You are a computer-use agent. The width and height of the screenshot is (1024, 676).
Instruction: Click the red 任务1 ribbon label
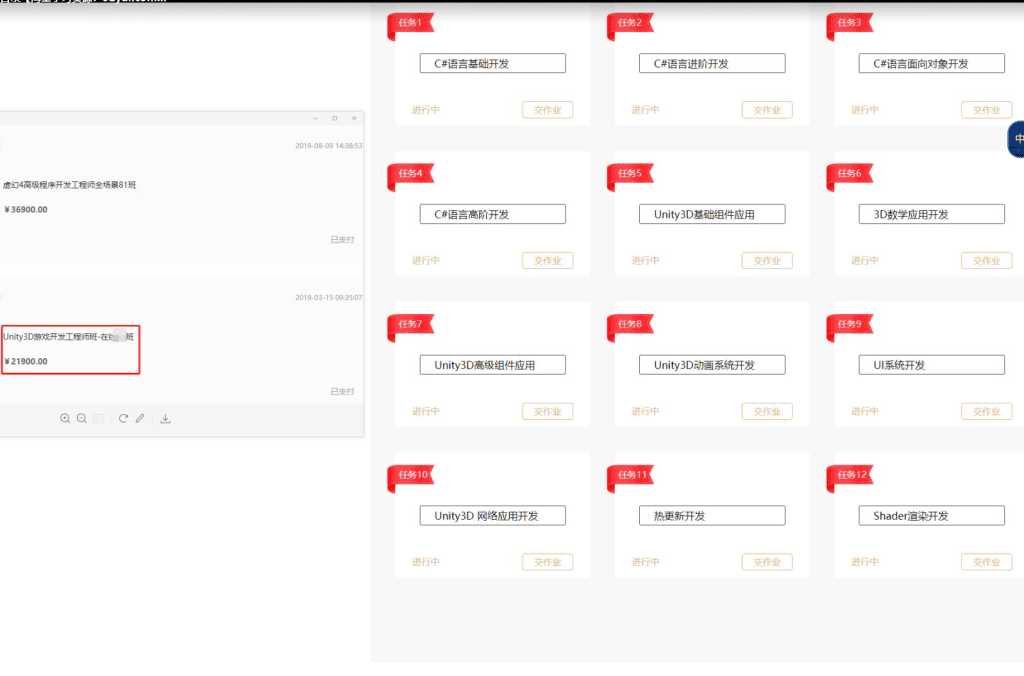pos(411,23)
